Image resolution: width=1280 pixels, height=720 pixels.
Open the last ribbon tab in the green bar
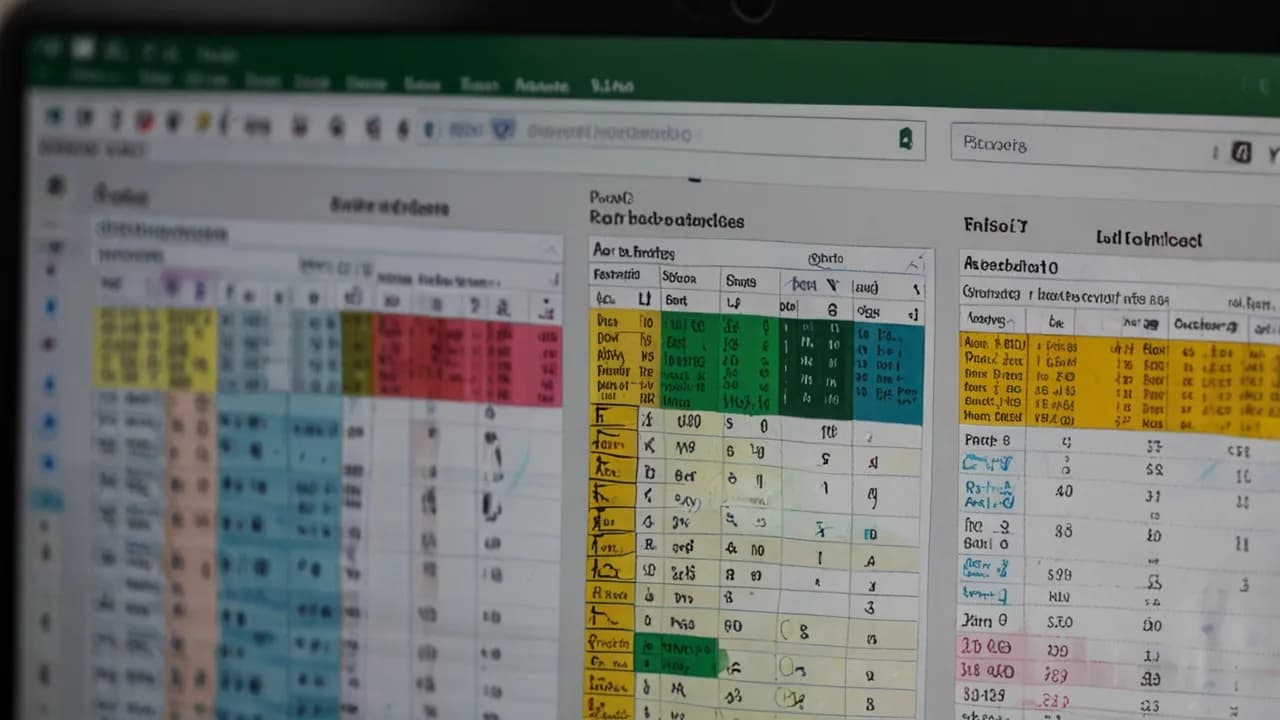tap(611, 86)
